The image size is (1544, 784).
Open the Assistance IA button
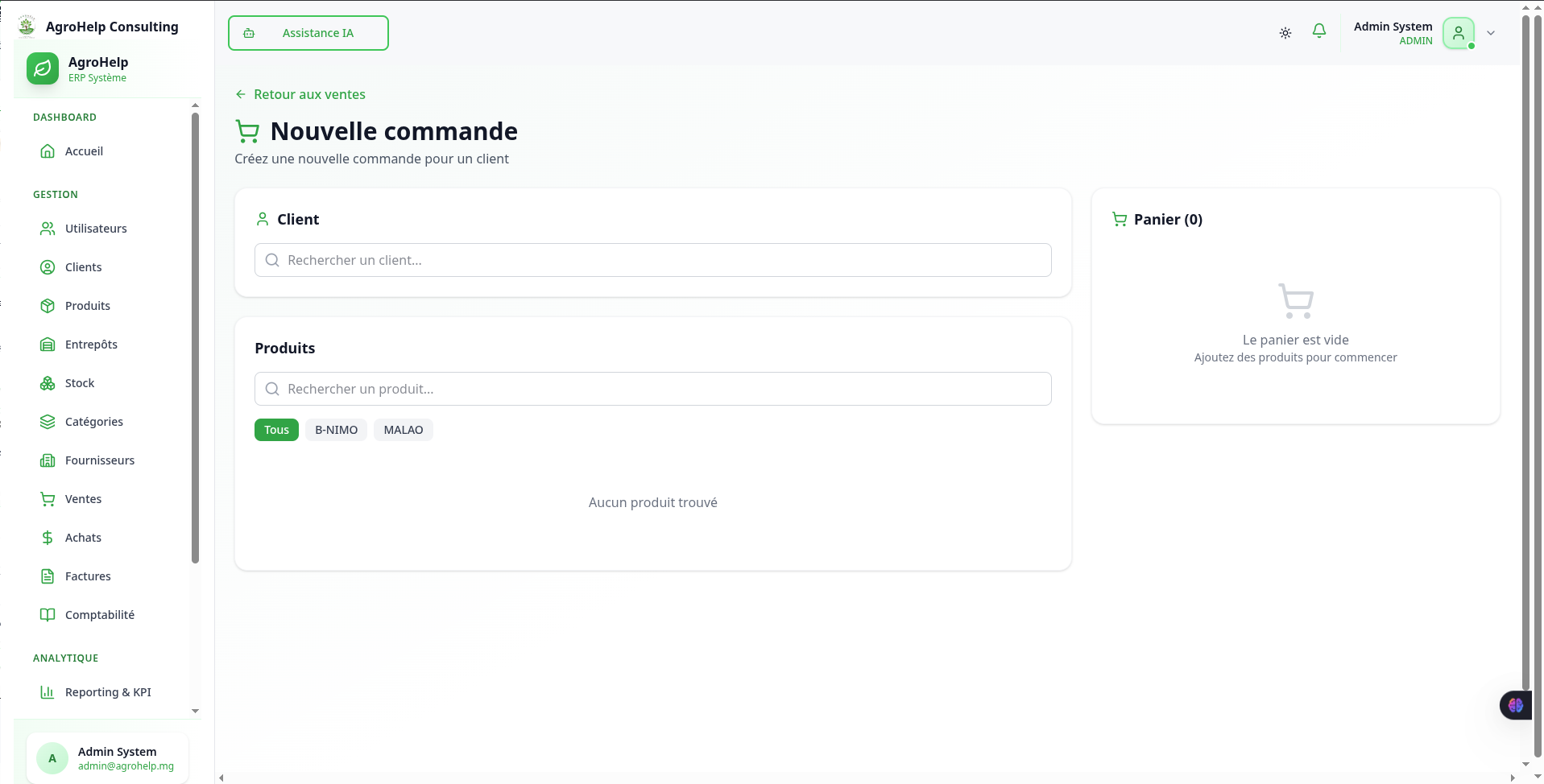coord(308,33)
